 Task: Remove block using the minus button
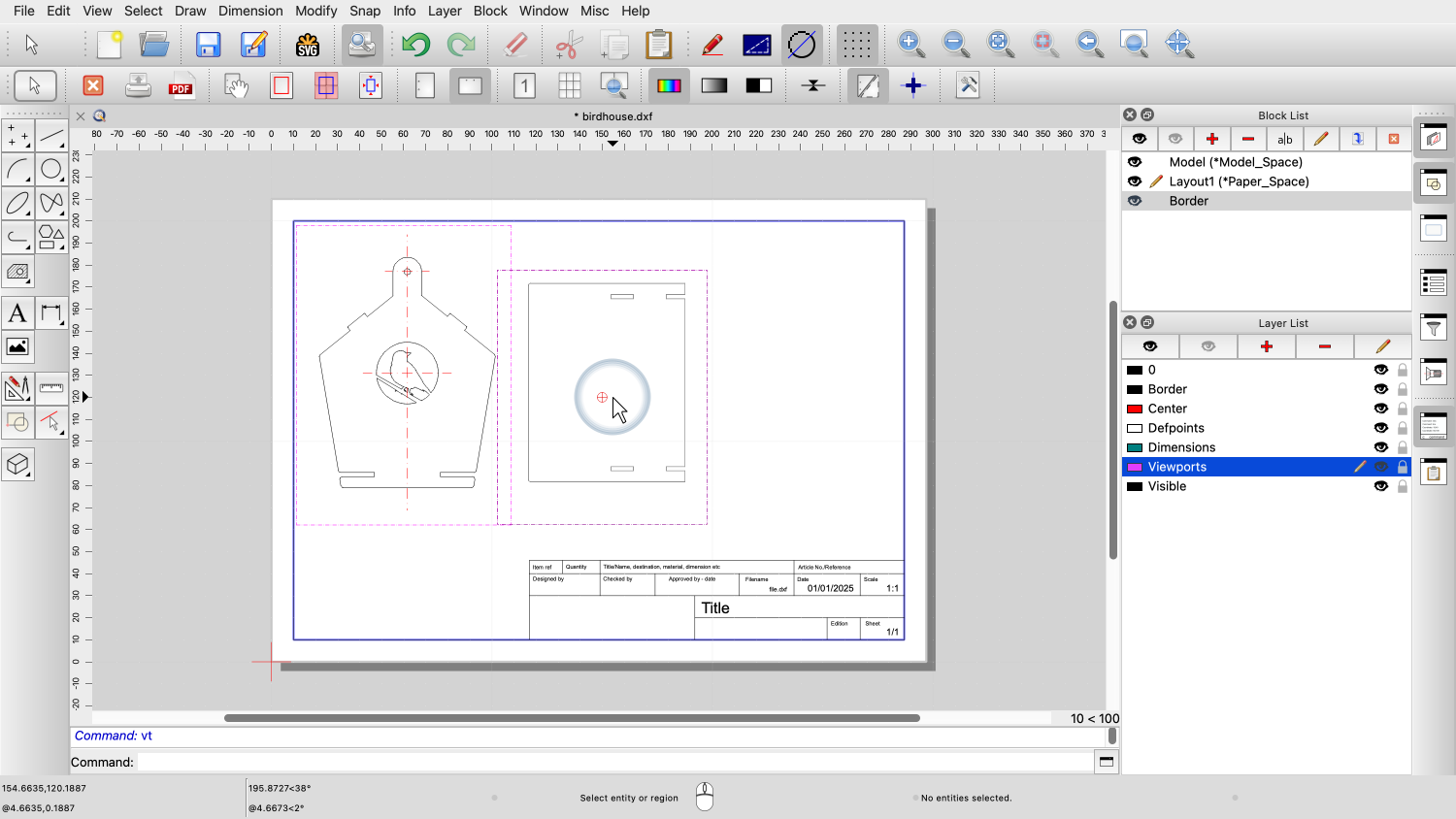1248,139
